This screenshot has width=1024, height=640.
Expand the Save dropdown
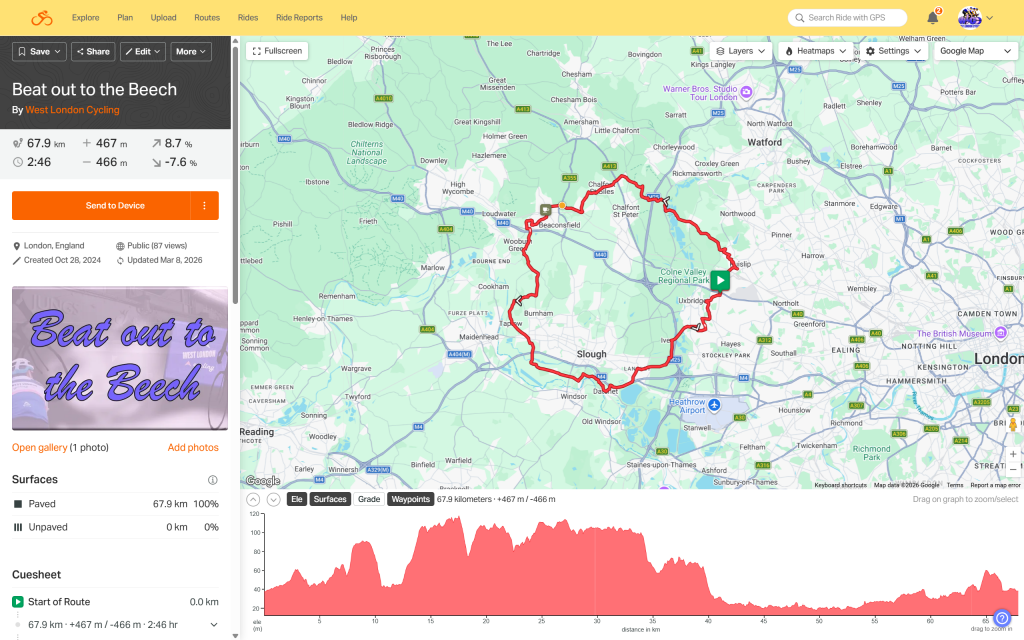[x=40, y=51]
